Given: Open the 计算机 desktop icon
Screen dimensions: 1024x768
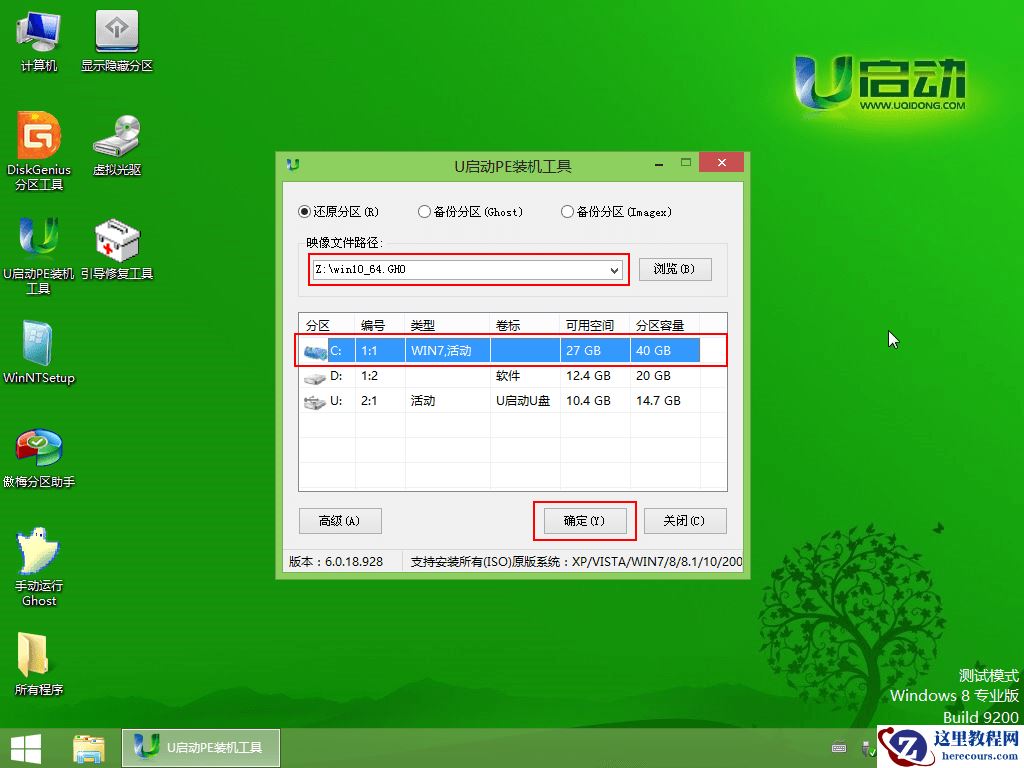Looking at the screenshot, I should [x=38, y=38].
